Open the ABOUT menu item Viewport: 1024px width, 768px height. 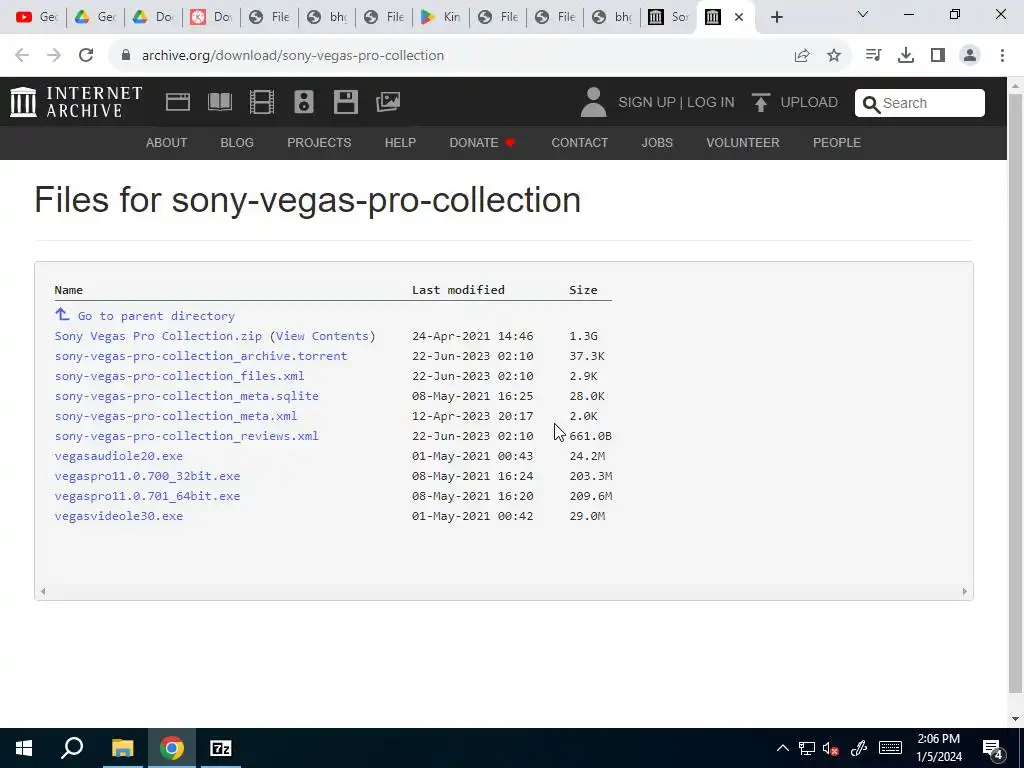click(x=167, y=142)
